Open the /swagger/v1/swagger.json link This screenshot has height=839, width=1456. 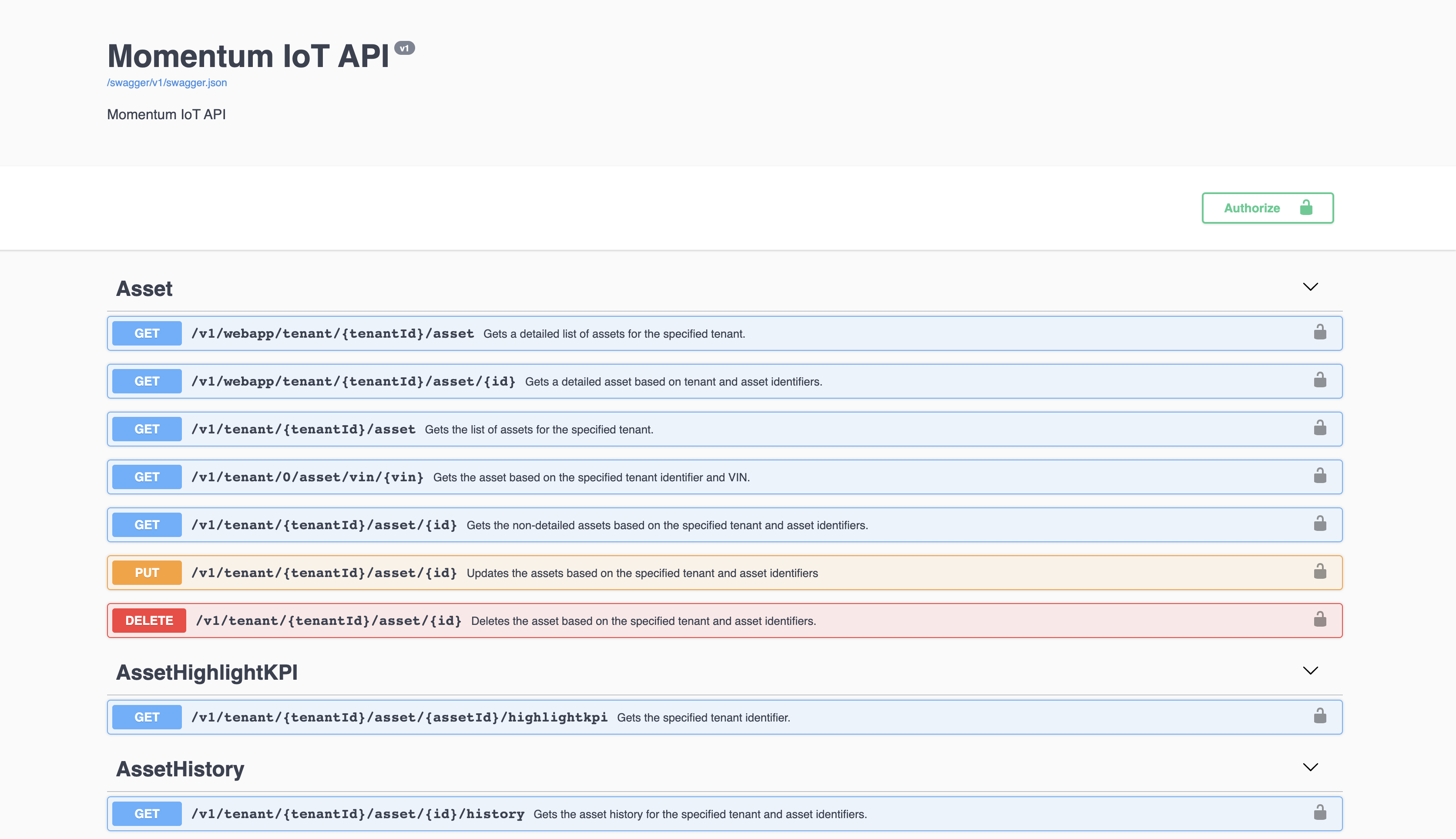(167, 82)
